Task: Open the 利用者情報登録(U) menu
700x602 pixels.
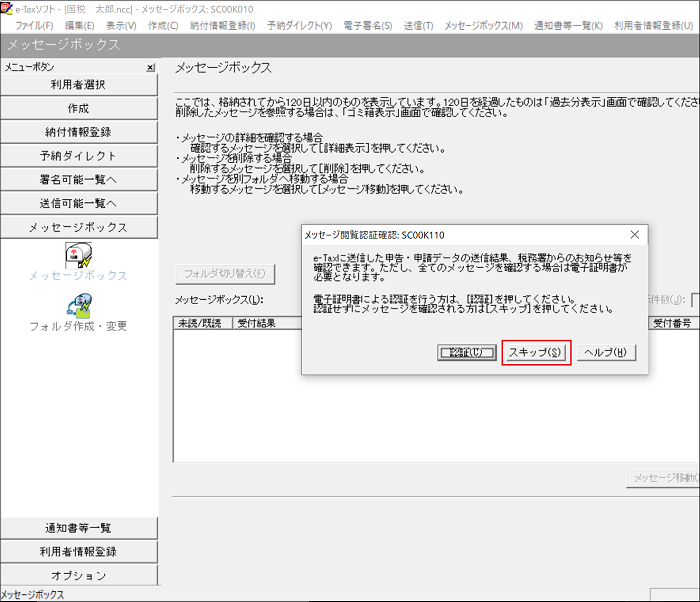Action: (654, 25)
